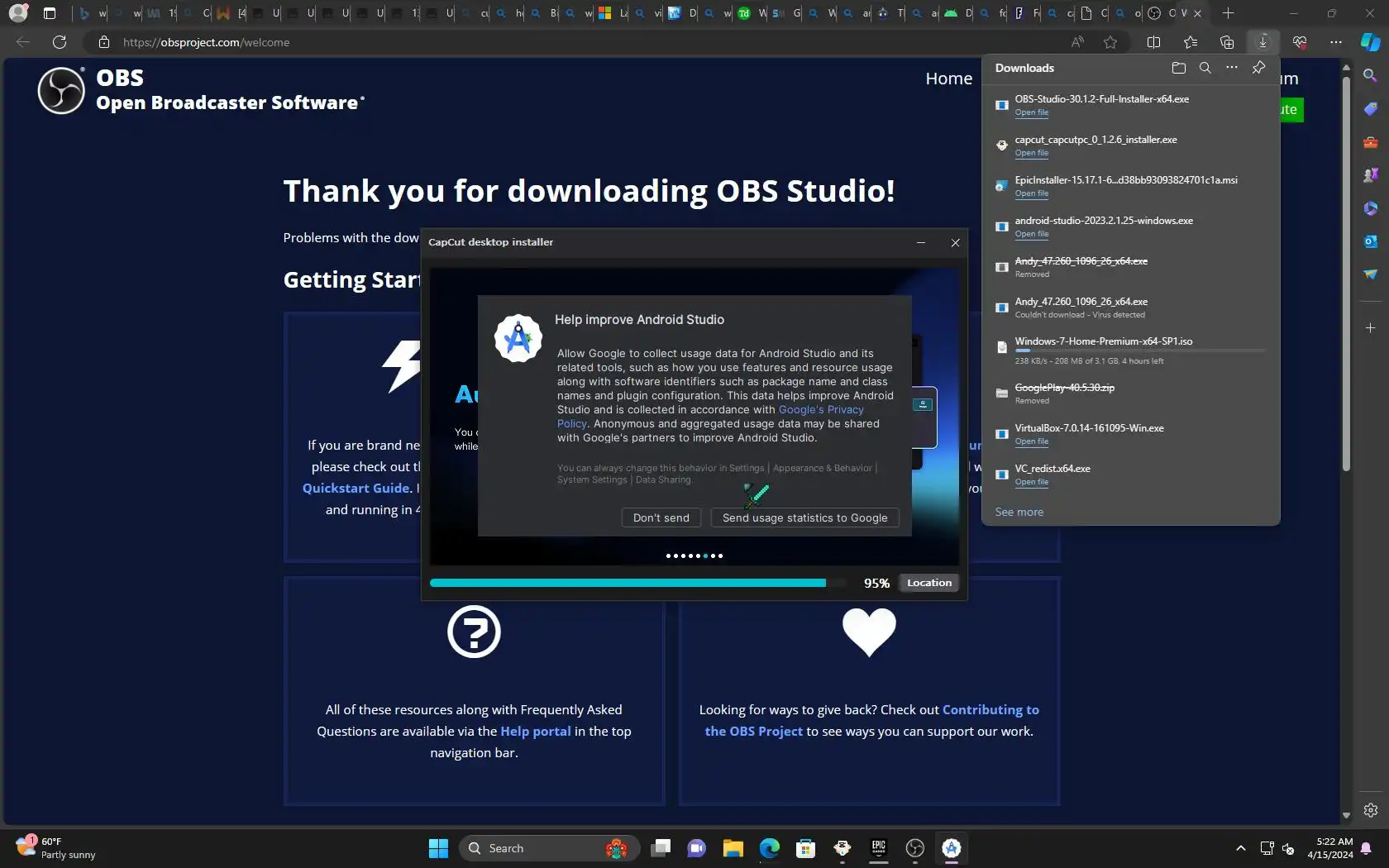This screenshot has height=868, width=1389.
Task: Open the OBS Studio taskbar icon
Action: click(915, 848)
